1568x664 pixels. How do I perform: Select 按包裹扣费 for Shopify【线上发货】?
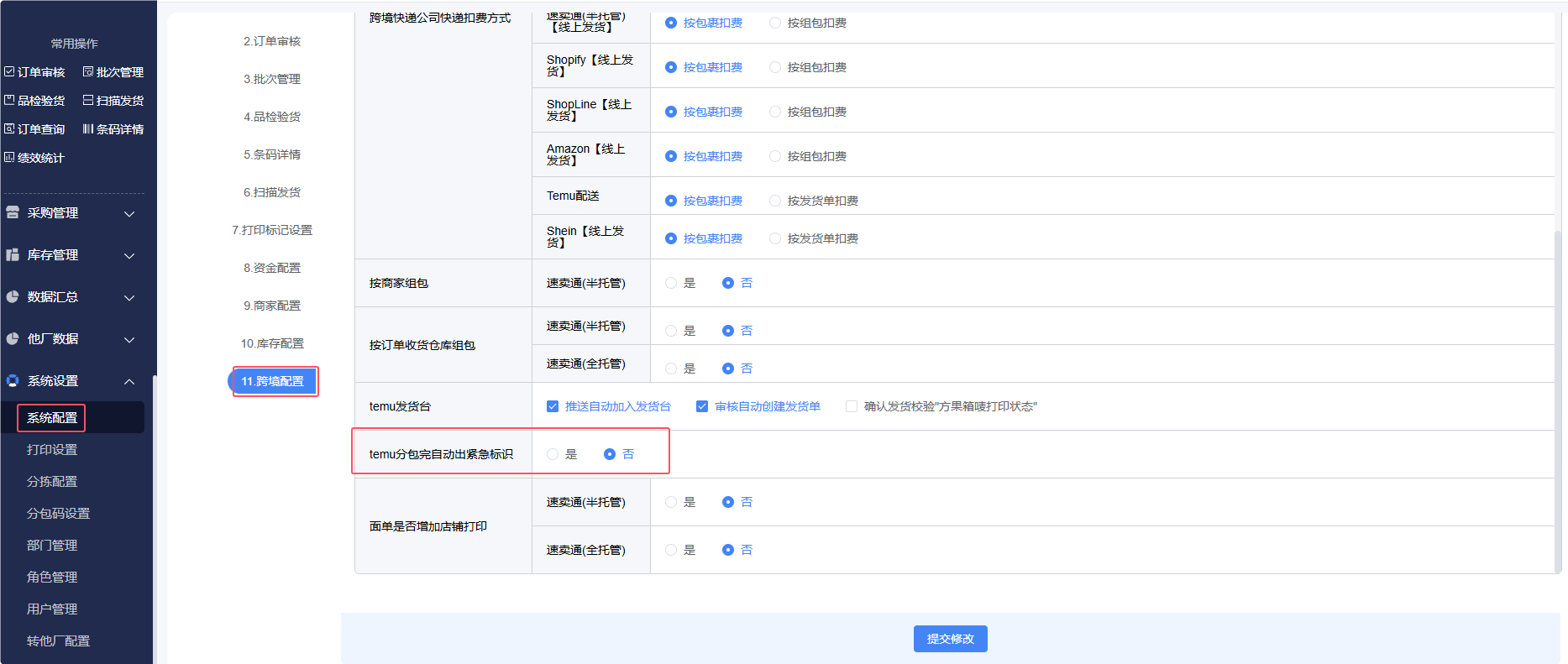(x=671, y=67)
